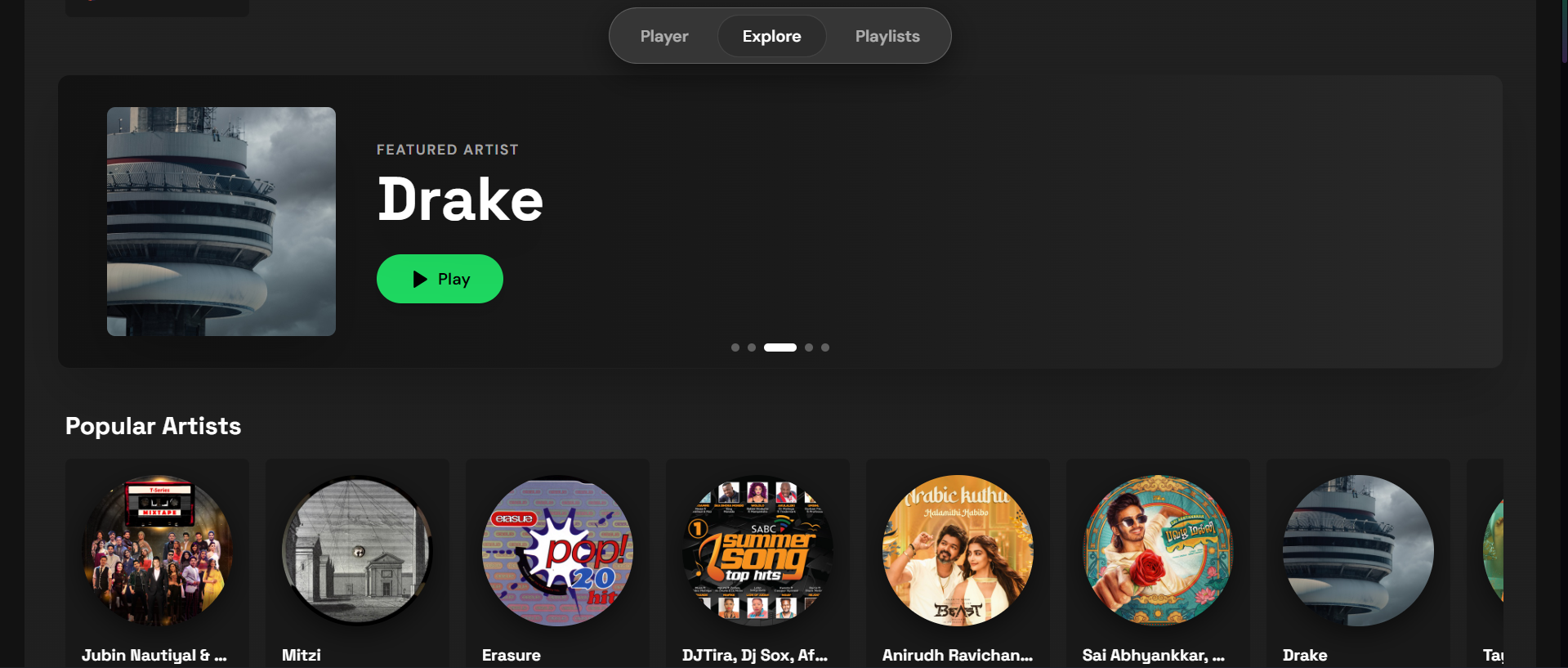The height and width of the screenshot is (668, 1568).
Task: Select the active third carousel indicator
Action: tap(780, 347)
